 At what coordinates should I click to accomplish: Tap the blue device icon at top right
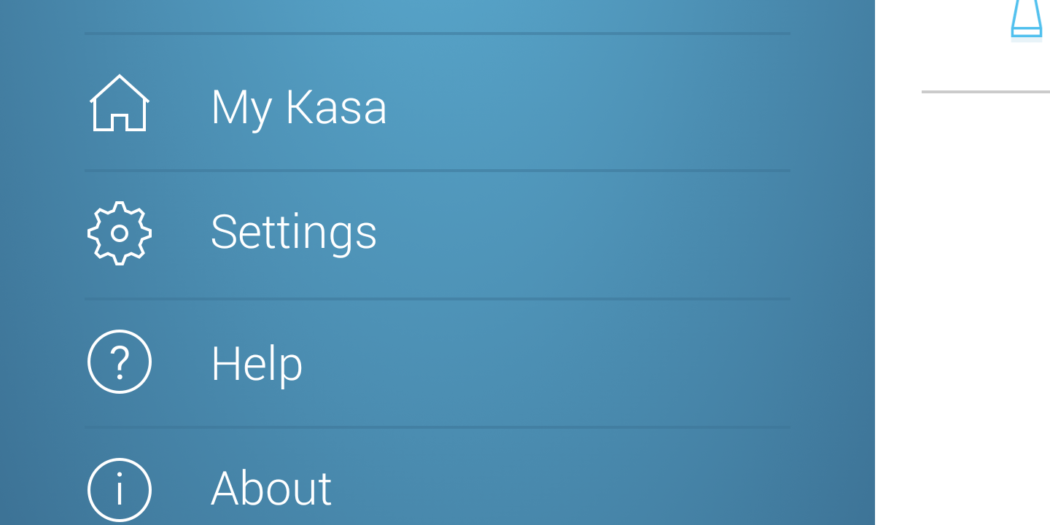click(1026, 20)
